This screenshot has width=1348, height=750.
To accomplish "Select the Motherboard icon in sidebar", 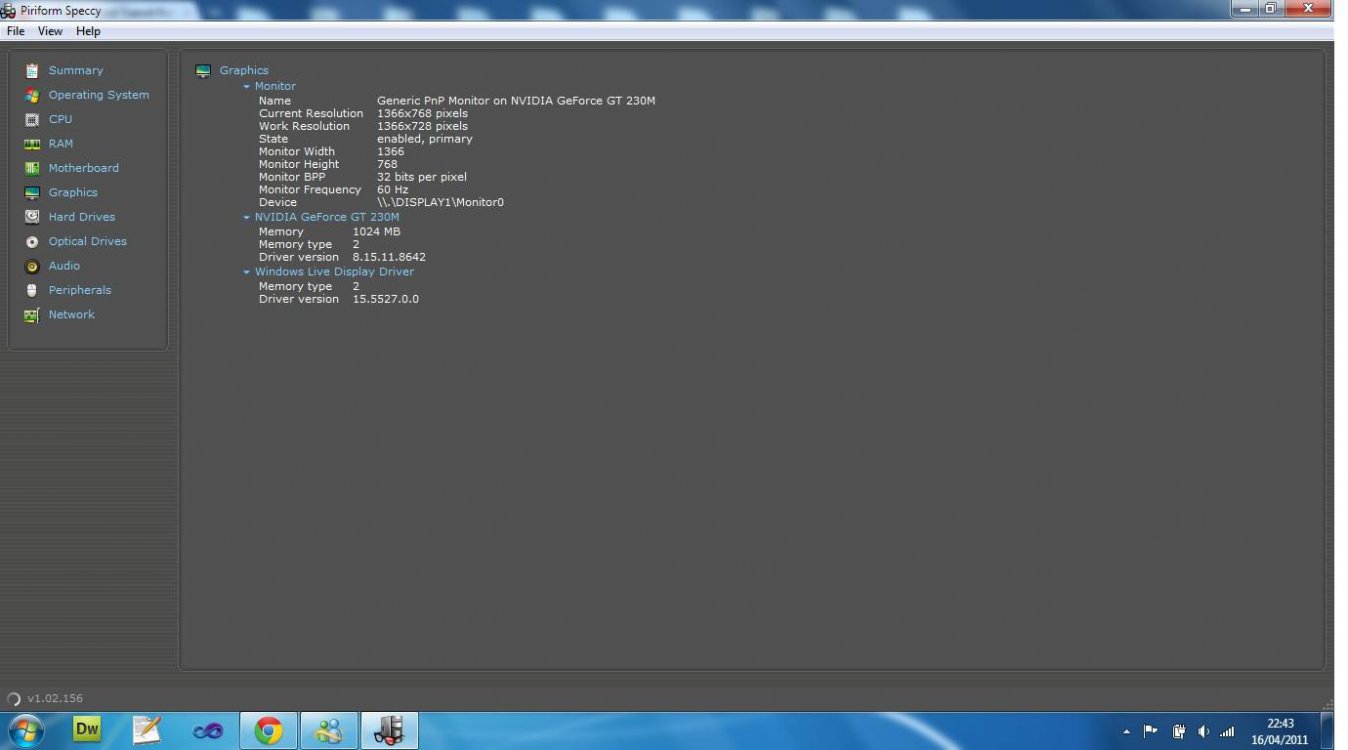I will pos(31,168).
